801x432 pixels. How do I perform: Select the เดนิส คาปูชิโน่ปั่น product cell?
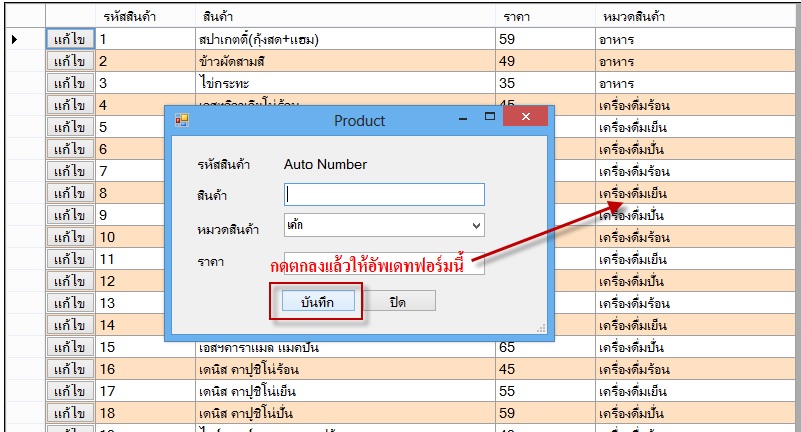pyautogui.click(x=345, y=413)
